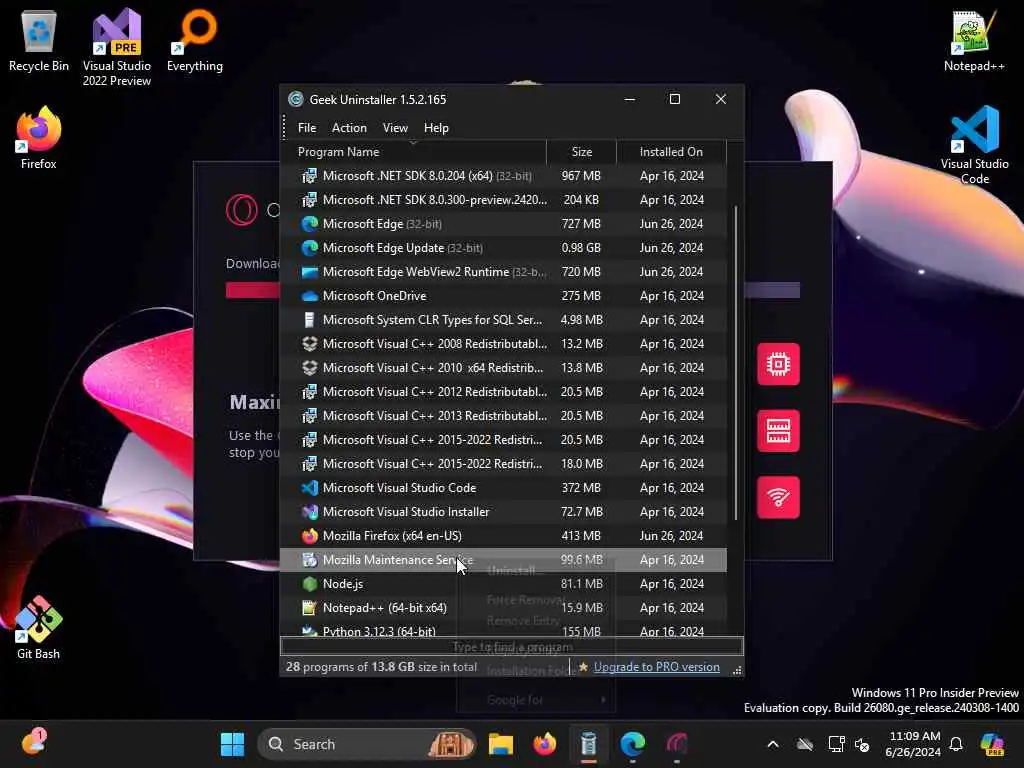
Task: Click the window resize grip in status bar
Action: tap(737, 670)
